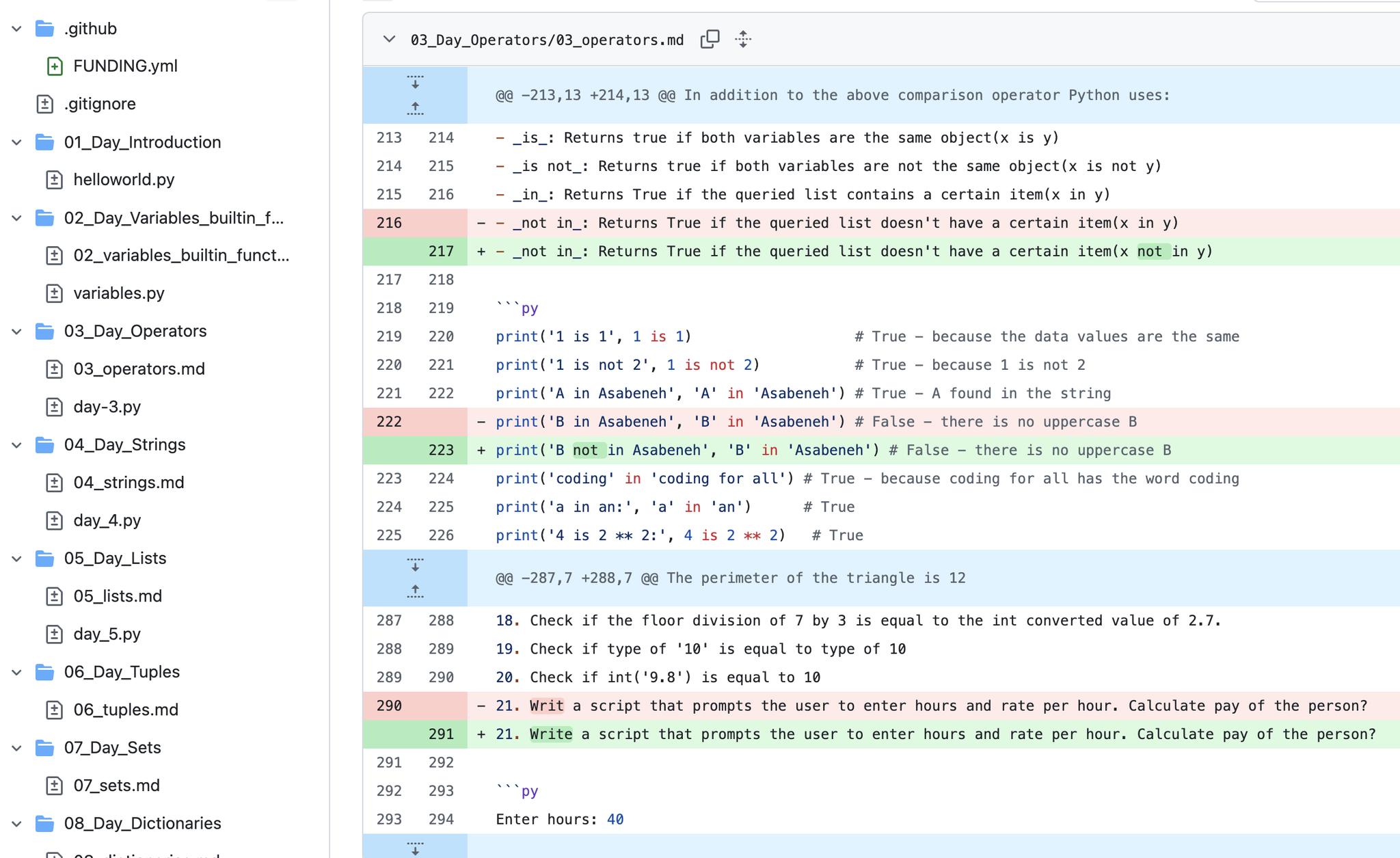Collapse the 05_Day_Lists folder

coord(17,559)
